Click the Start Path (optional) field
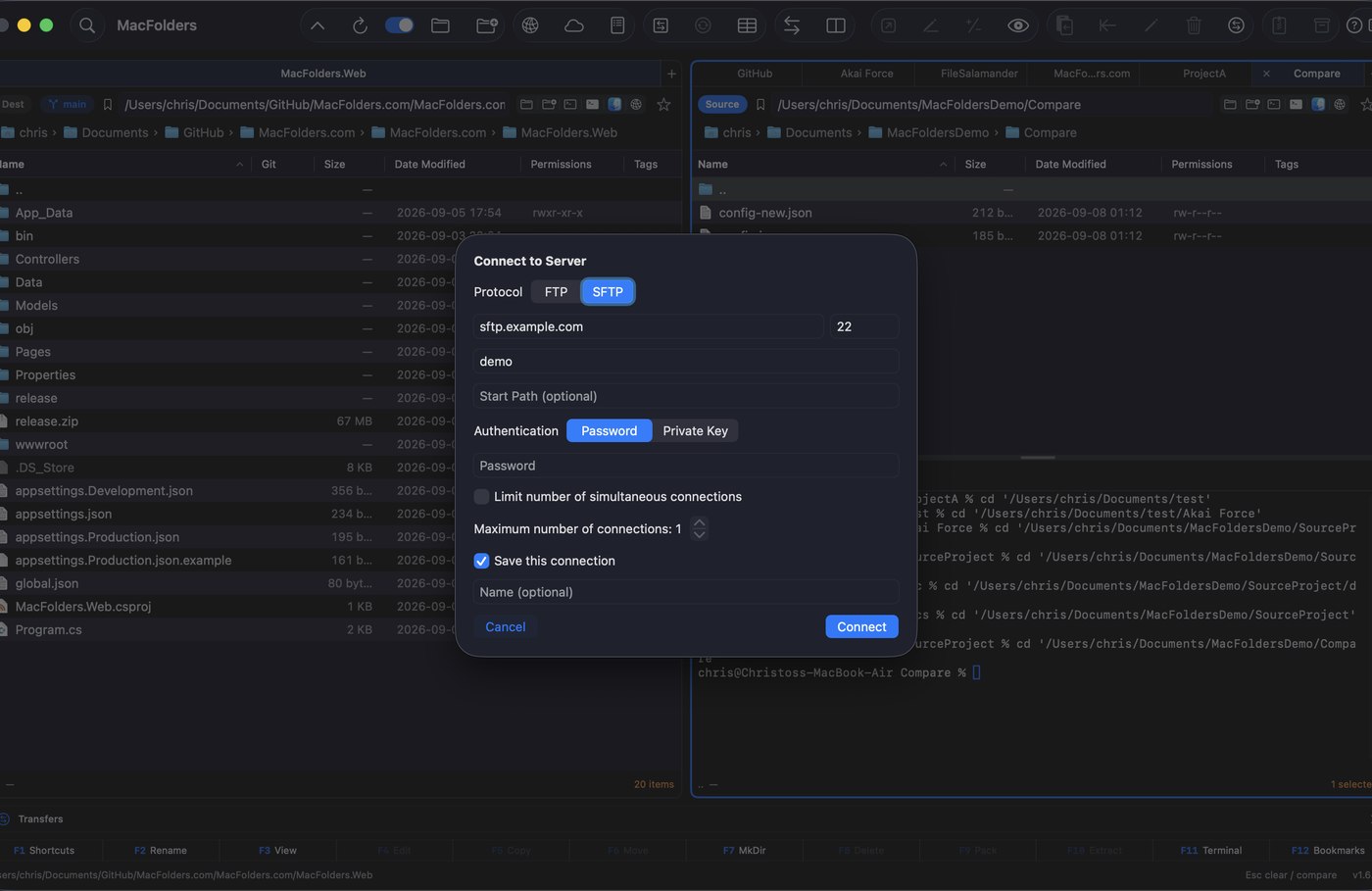 click(686, 396)
